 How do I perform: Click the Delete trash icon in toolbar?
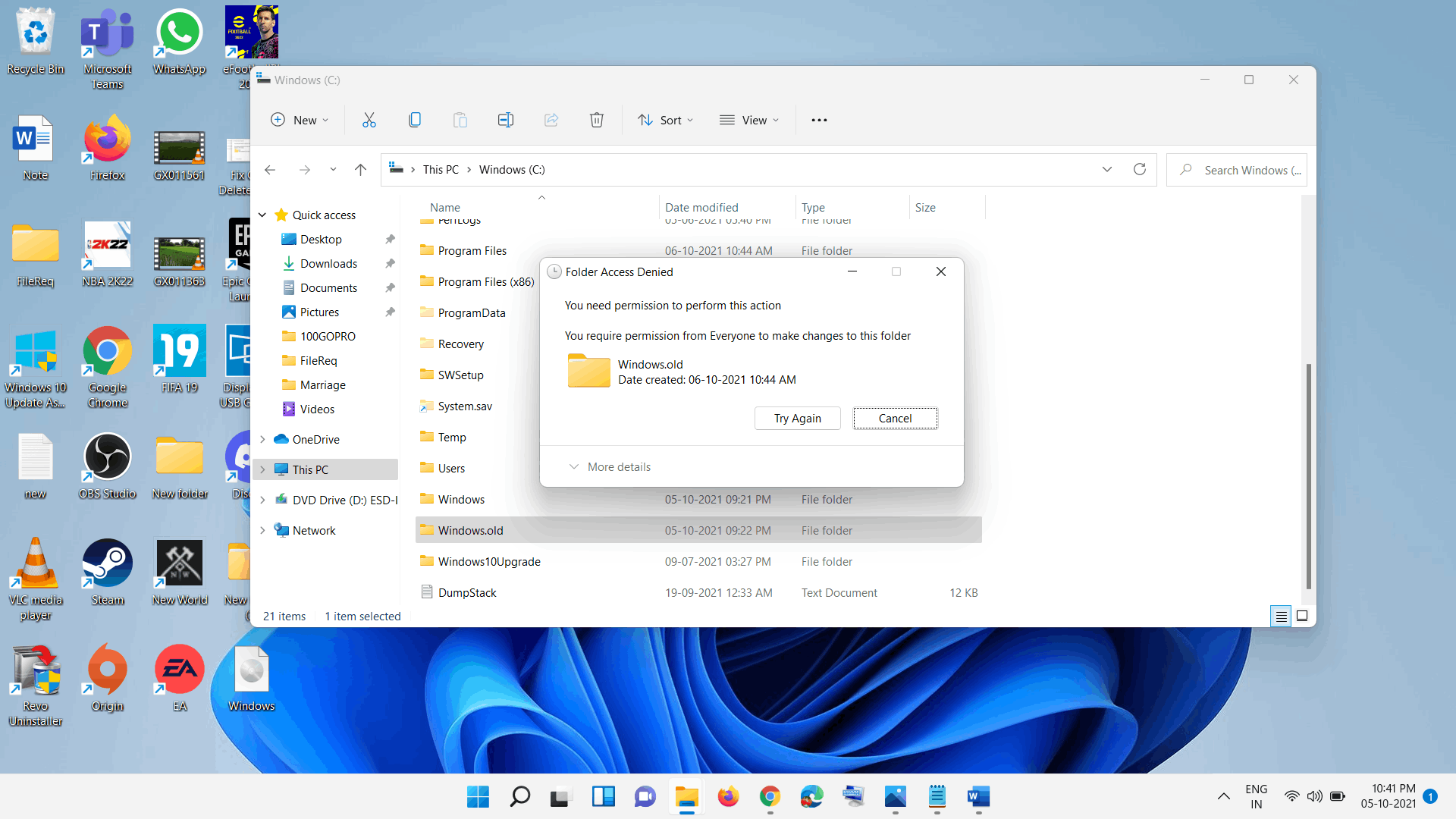click(597, 120)
